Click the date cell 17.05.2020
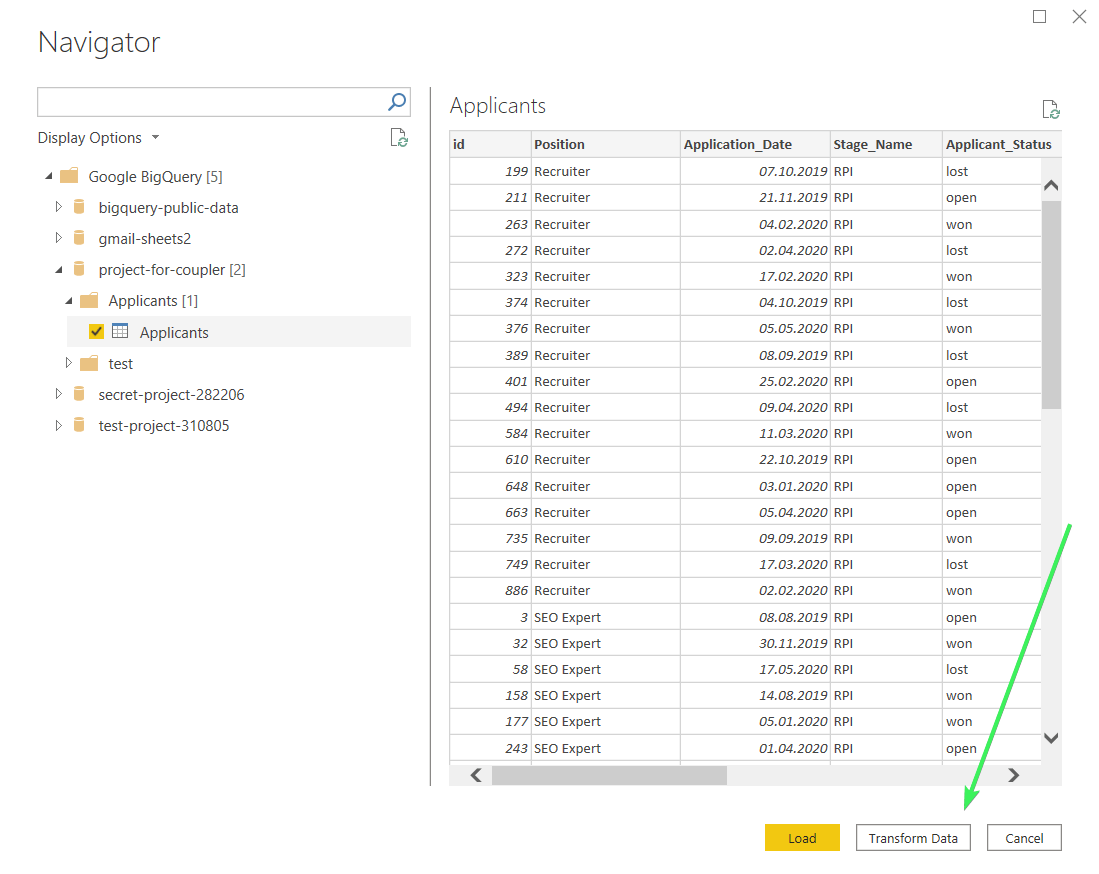 click(x=756, y=669)
